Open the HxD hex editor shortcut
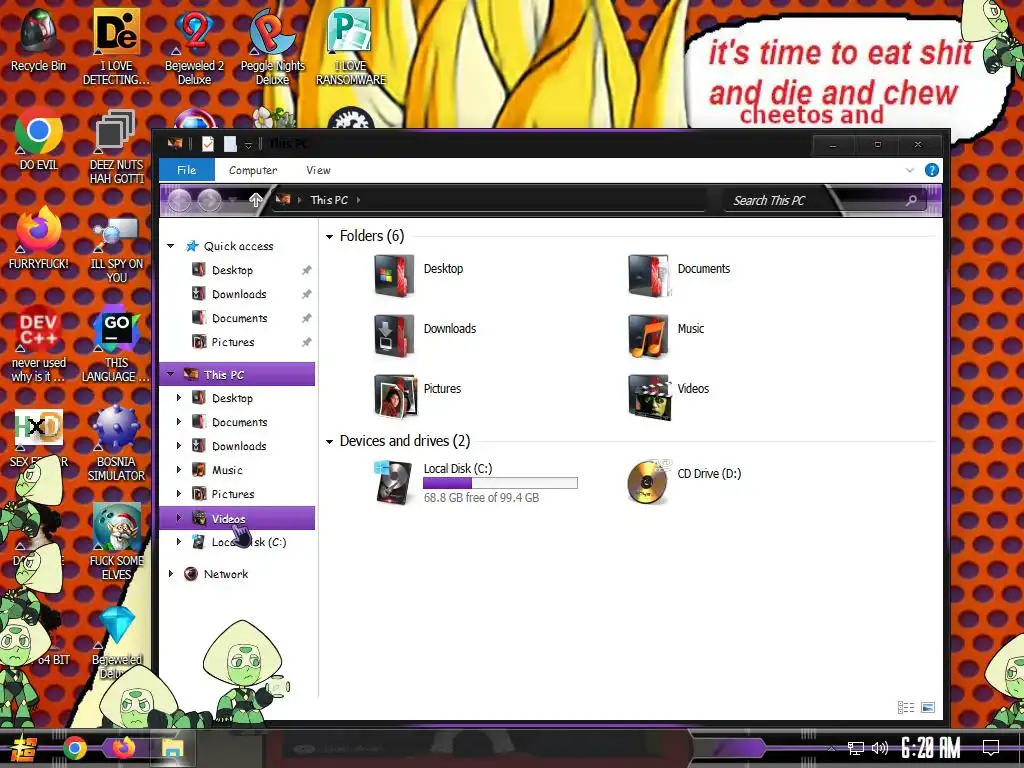 (39, 438)
